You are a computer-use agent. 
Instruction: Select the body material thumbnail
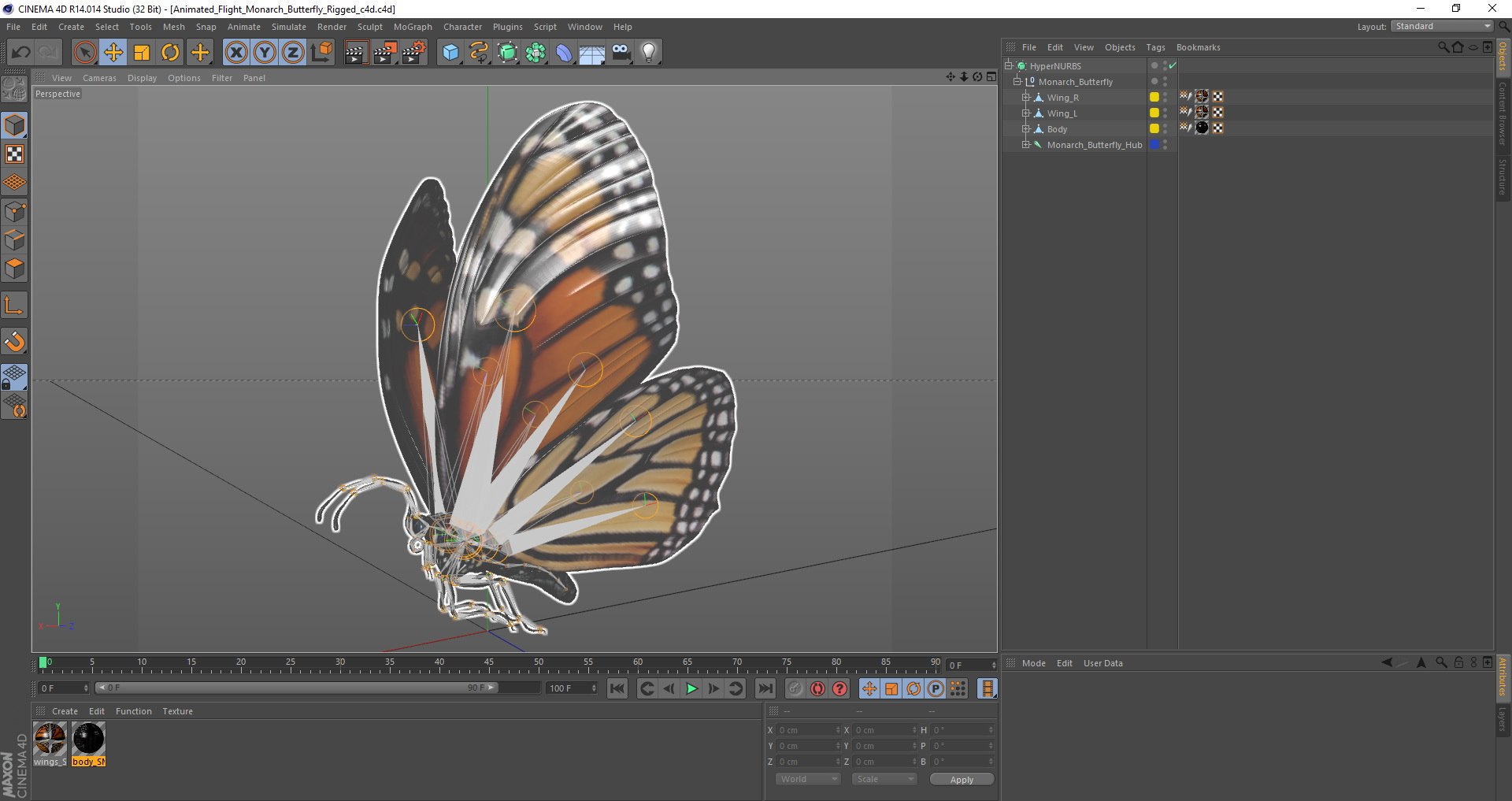click(89, 740)
